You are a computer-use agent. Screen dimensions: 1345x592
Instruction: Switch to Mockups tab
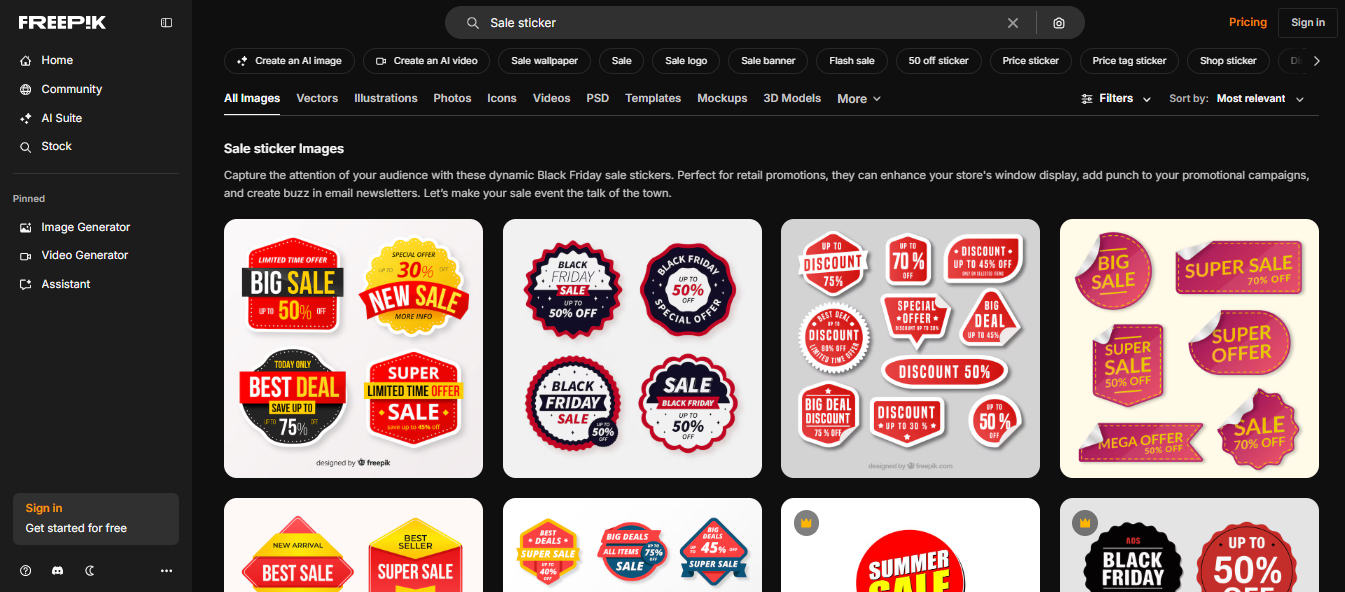point(722,98)
